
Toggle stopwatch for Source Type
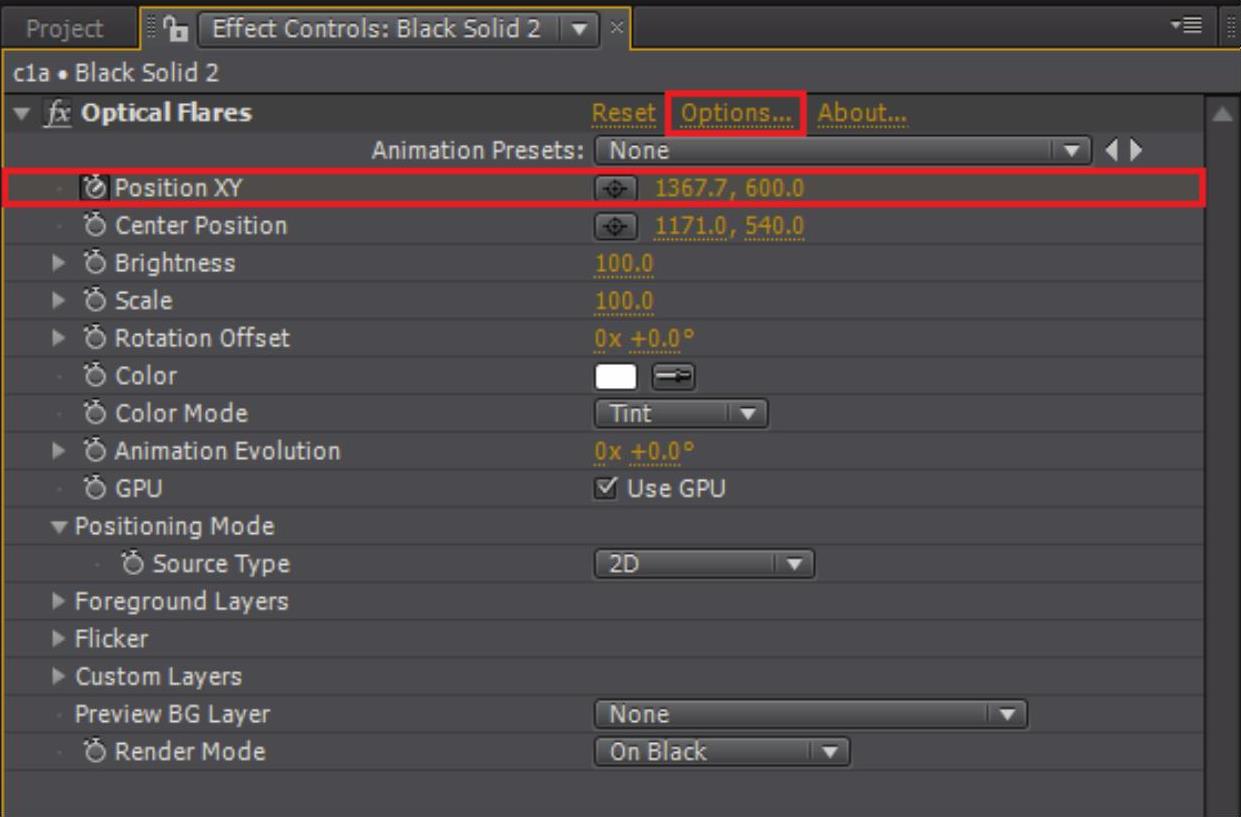(x=133, y=564)
